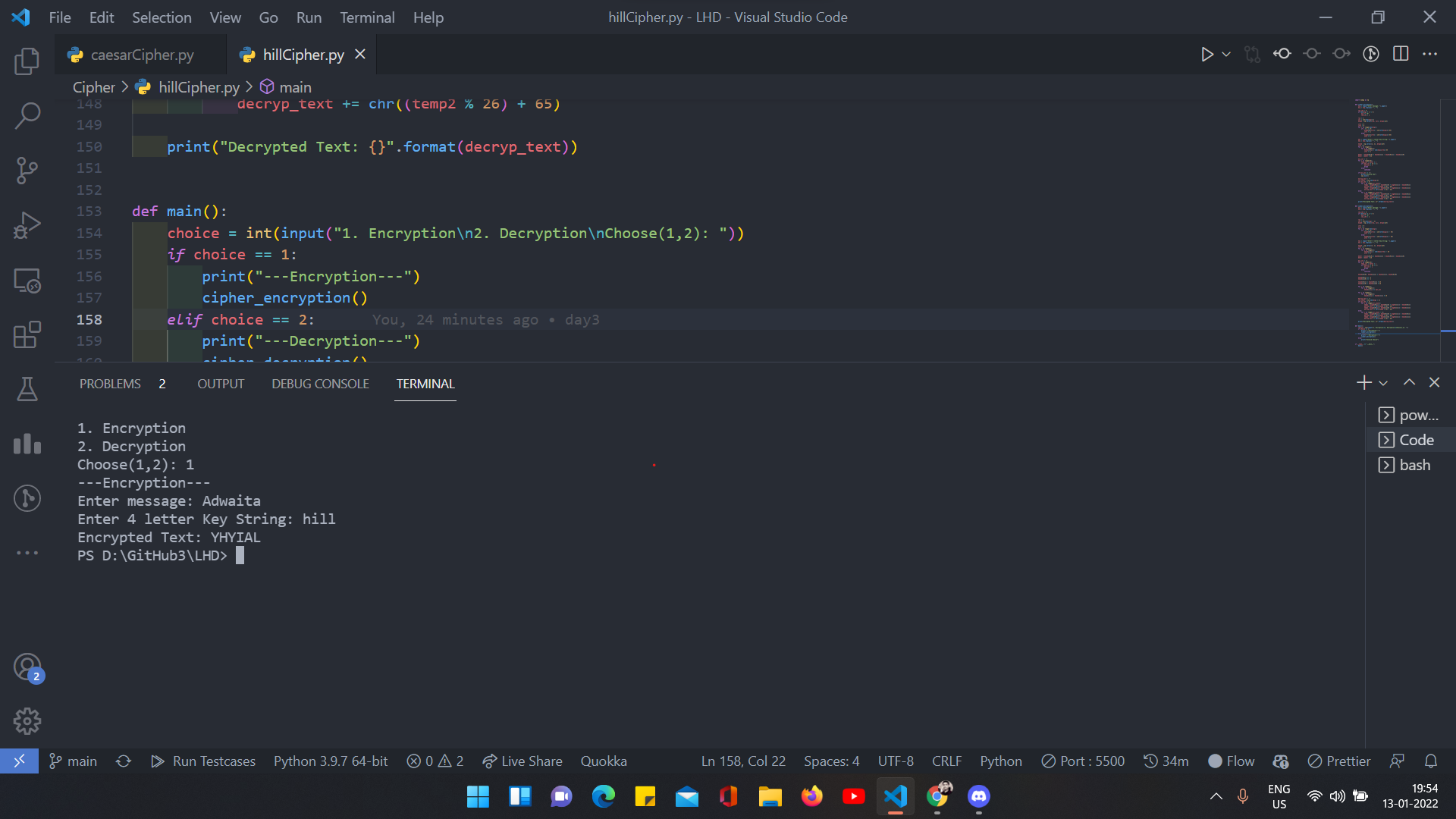Split the editor to the right
Viewport: 1456px width, 819px height.
point(1401,54)
